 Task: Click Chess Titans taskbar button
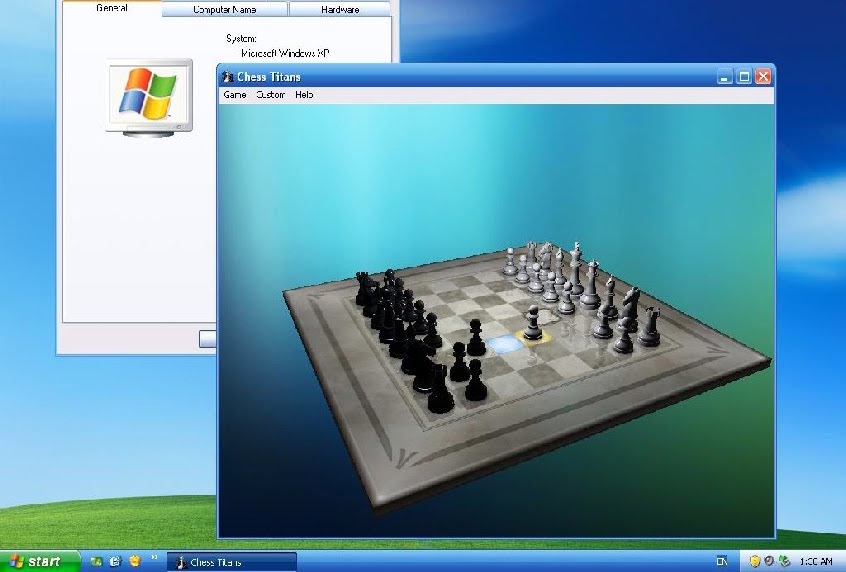coord(231,562)
